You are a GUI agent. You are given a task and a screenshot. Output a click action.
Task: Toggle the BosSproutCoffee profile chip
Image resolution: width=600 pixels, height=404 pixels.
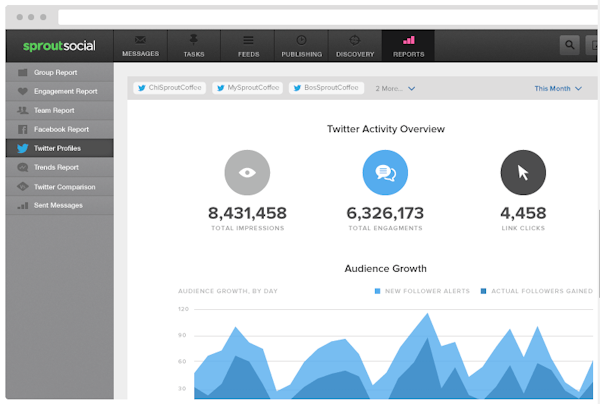click(x=327, y=88)
